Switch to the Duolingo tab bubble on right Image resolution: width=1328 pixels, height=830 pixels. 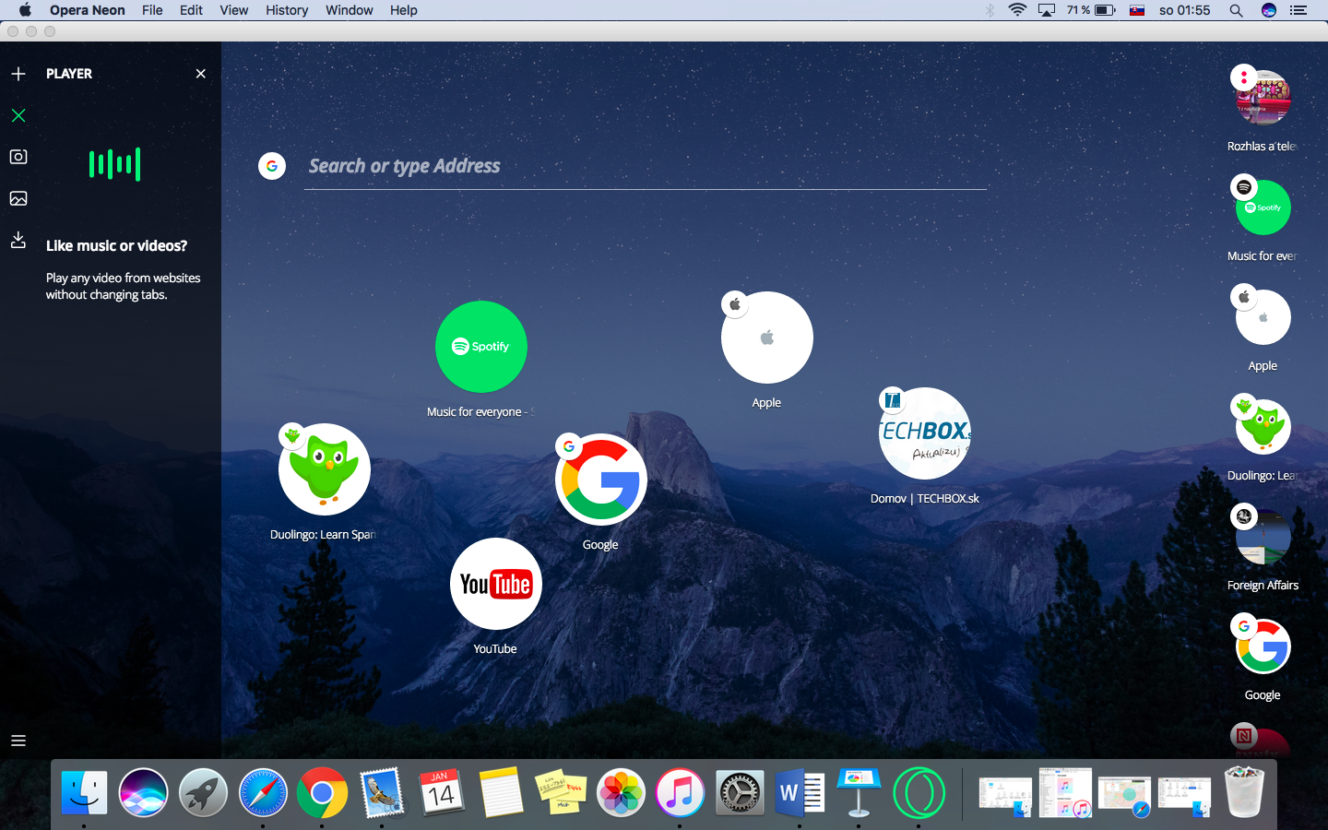[x=1263, y=428]
